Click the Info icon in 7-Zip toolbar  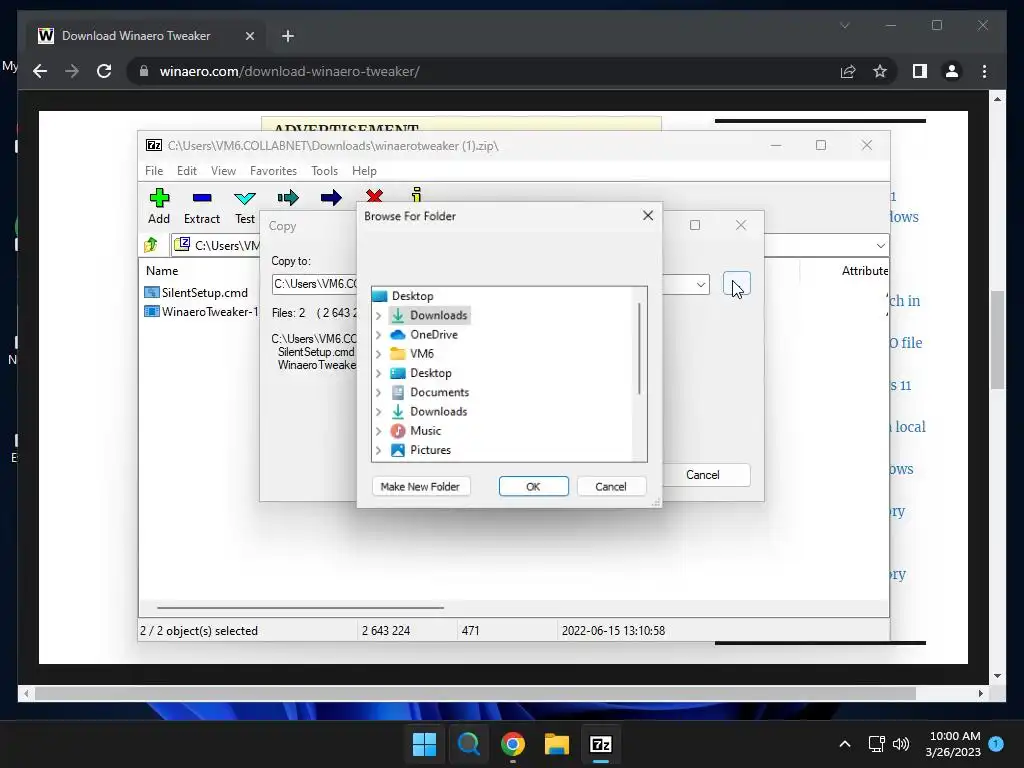point(417,195)
